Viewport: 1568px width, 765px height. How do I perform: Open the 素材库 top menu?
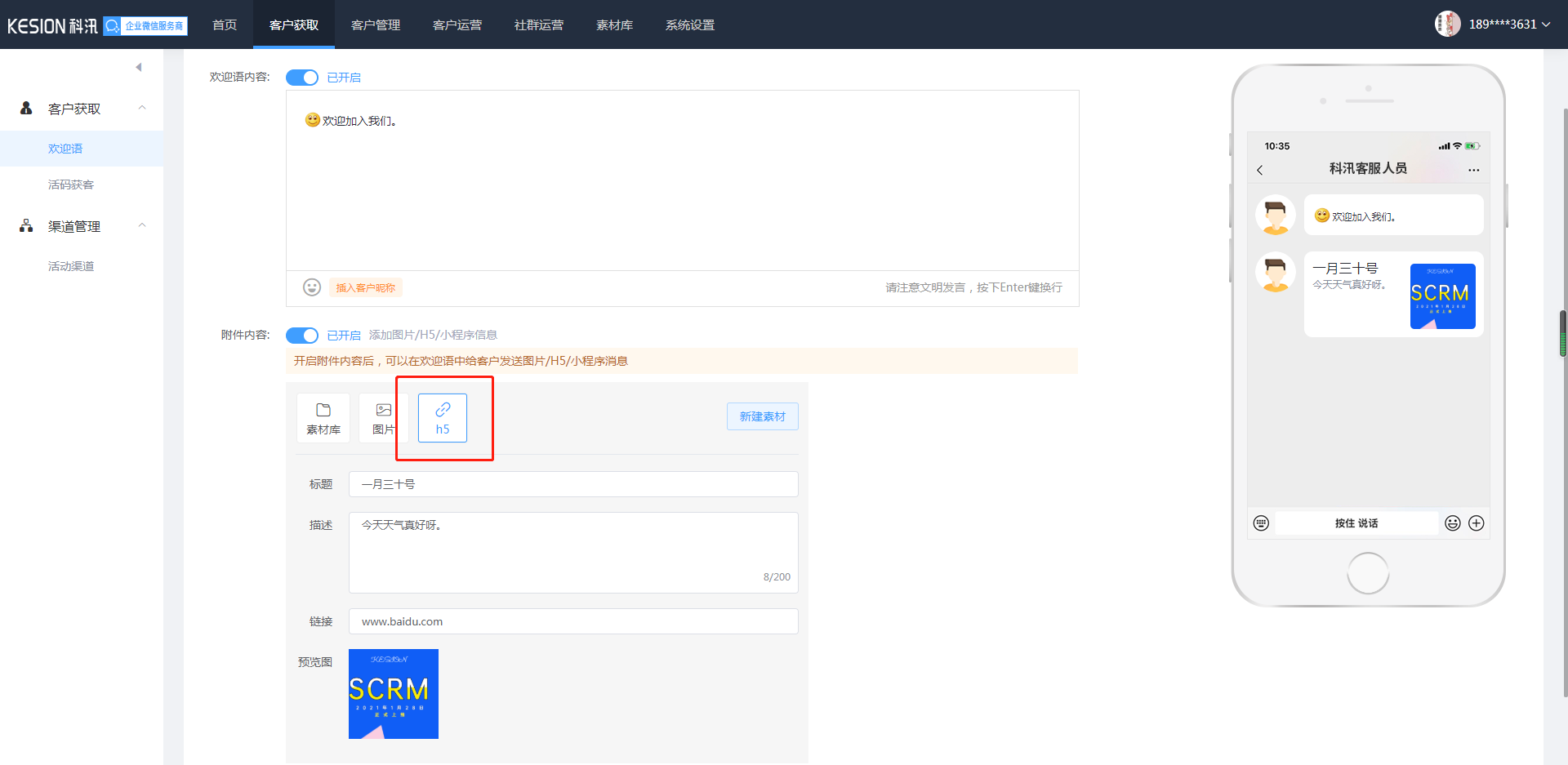click(x=614, y=24)
